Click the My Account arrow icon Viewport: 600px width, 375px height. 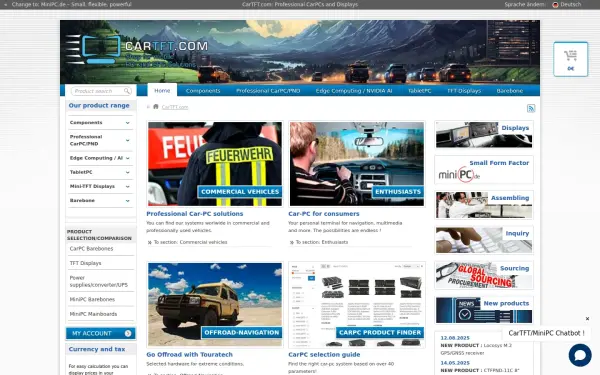pyautogui.click(x=128, y=333)
